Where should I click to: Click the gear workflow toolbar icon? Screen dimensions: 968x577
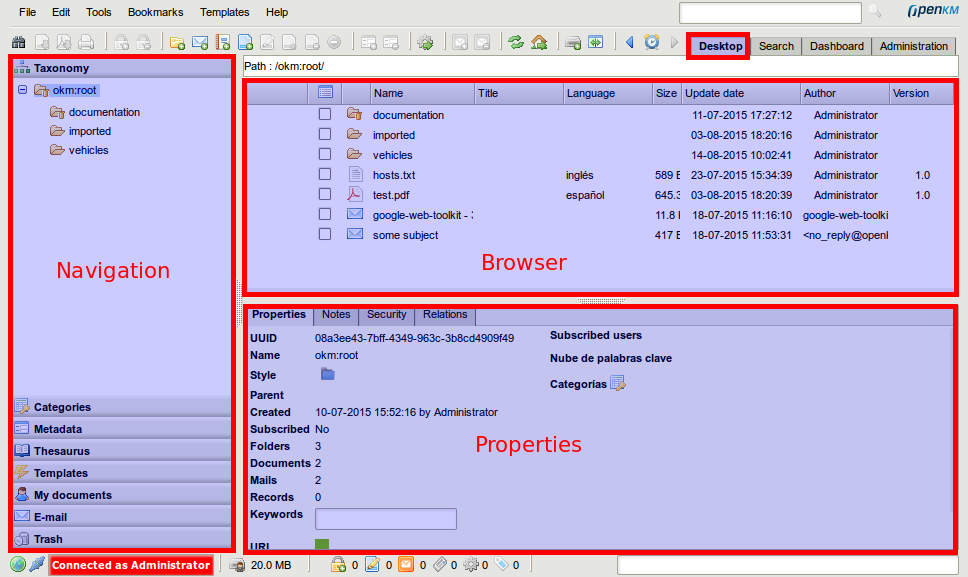[425, 43]
